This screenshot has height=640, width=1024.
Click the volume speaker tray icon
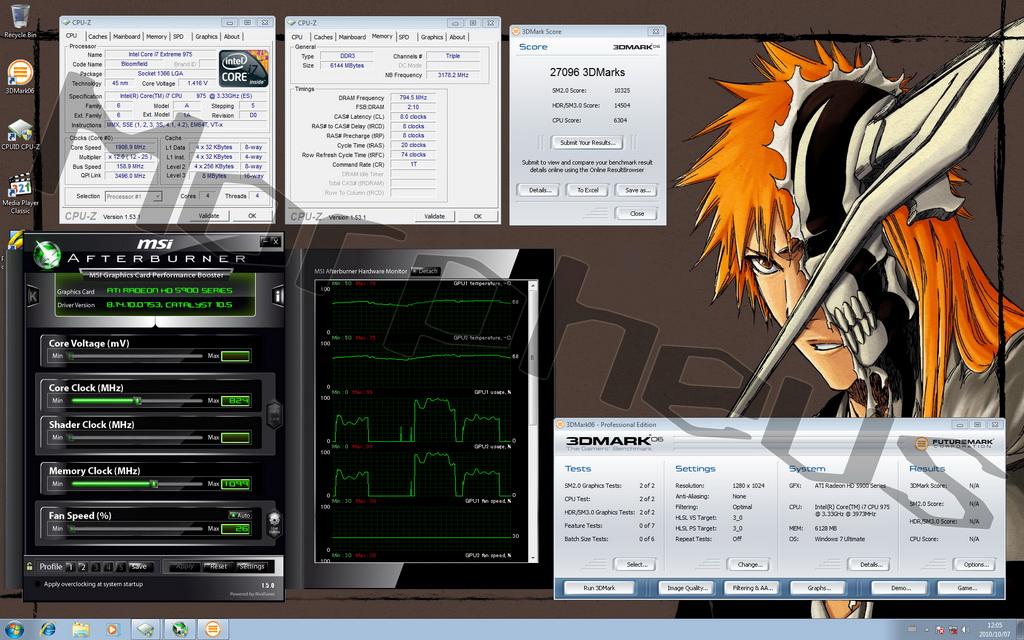click(965, 630)
